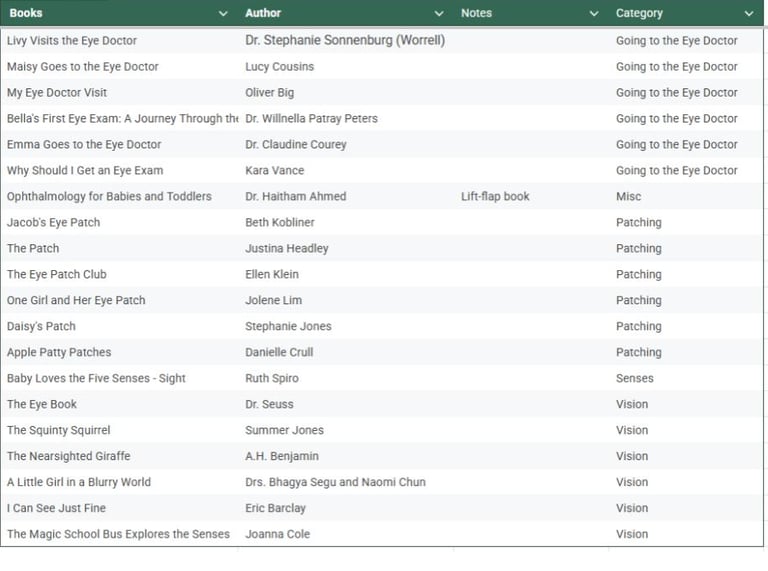This screenshot has height=571, width=768.
Task: Open the Author column filter dropdown
Action: tap(439, 14)
